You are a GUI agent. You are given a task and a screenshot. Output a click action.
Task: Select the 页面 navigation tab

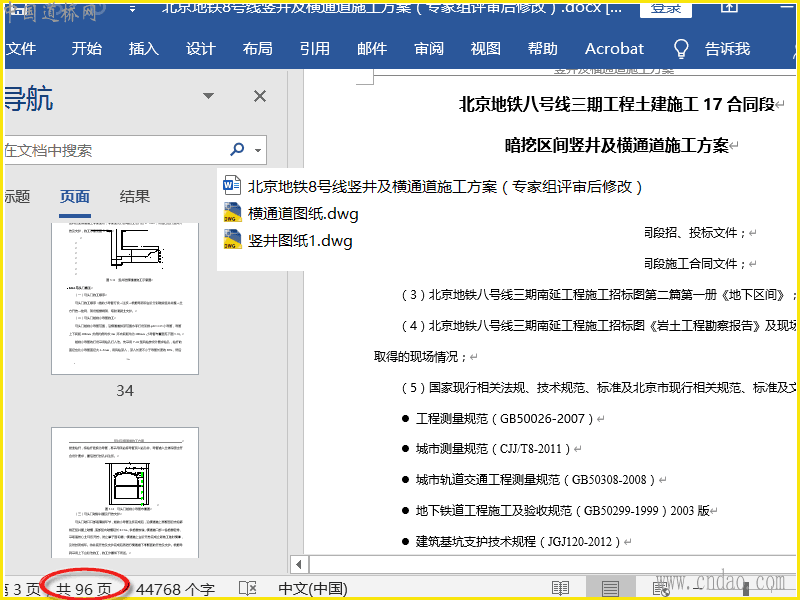coord(75,196)
